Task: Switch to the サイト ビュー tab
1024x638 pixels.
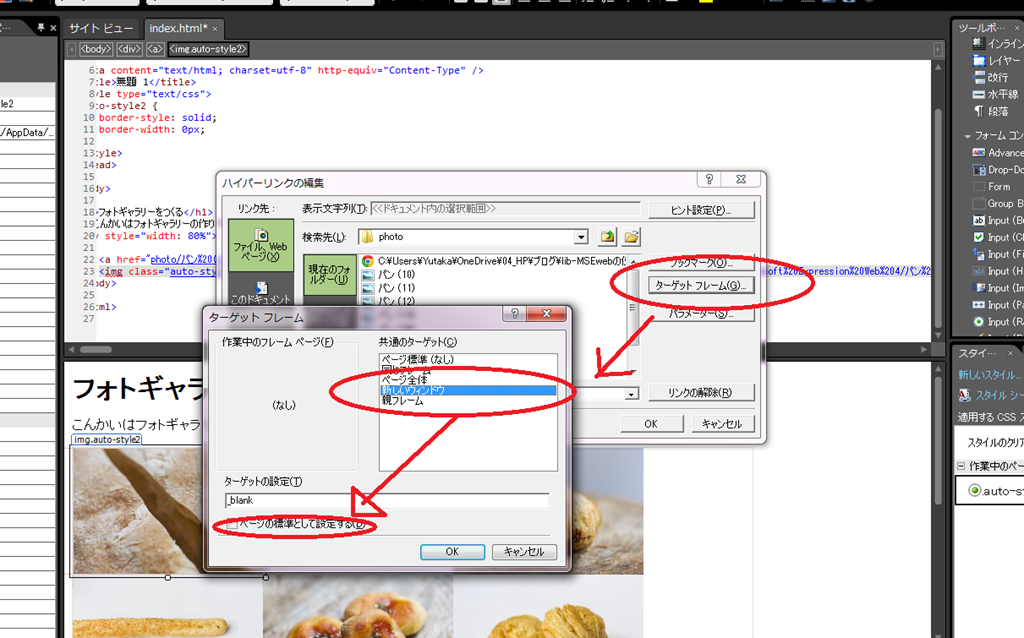Action: pyautogui.click(x=101, y=28)
